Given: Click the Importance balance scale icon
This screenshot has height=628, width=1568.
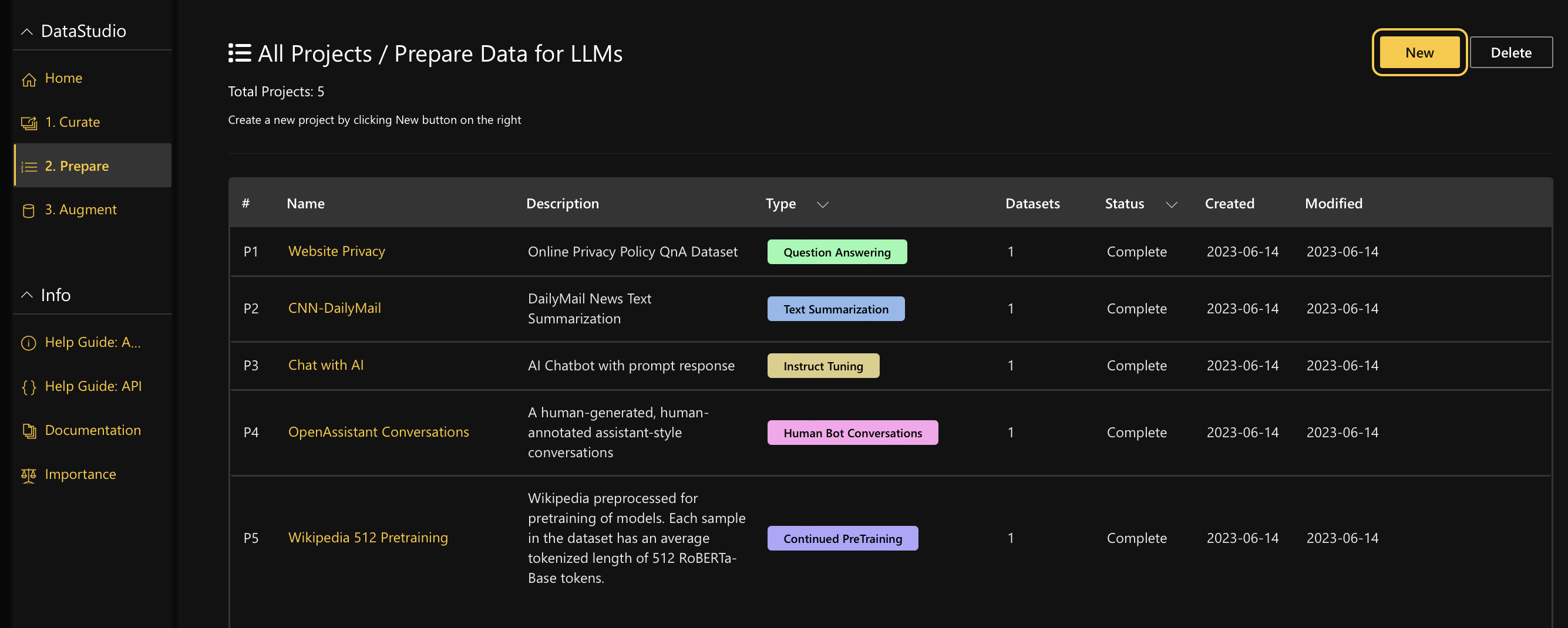Looking at the screenshot, I should tap(29, 475).
